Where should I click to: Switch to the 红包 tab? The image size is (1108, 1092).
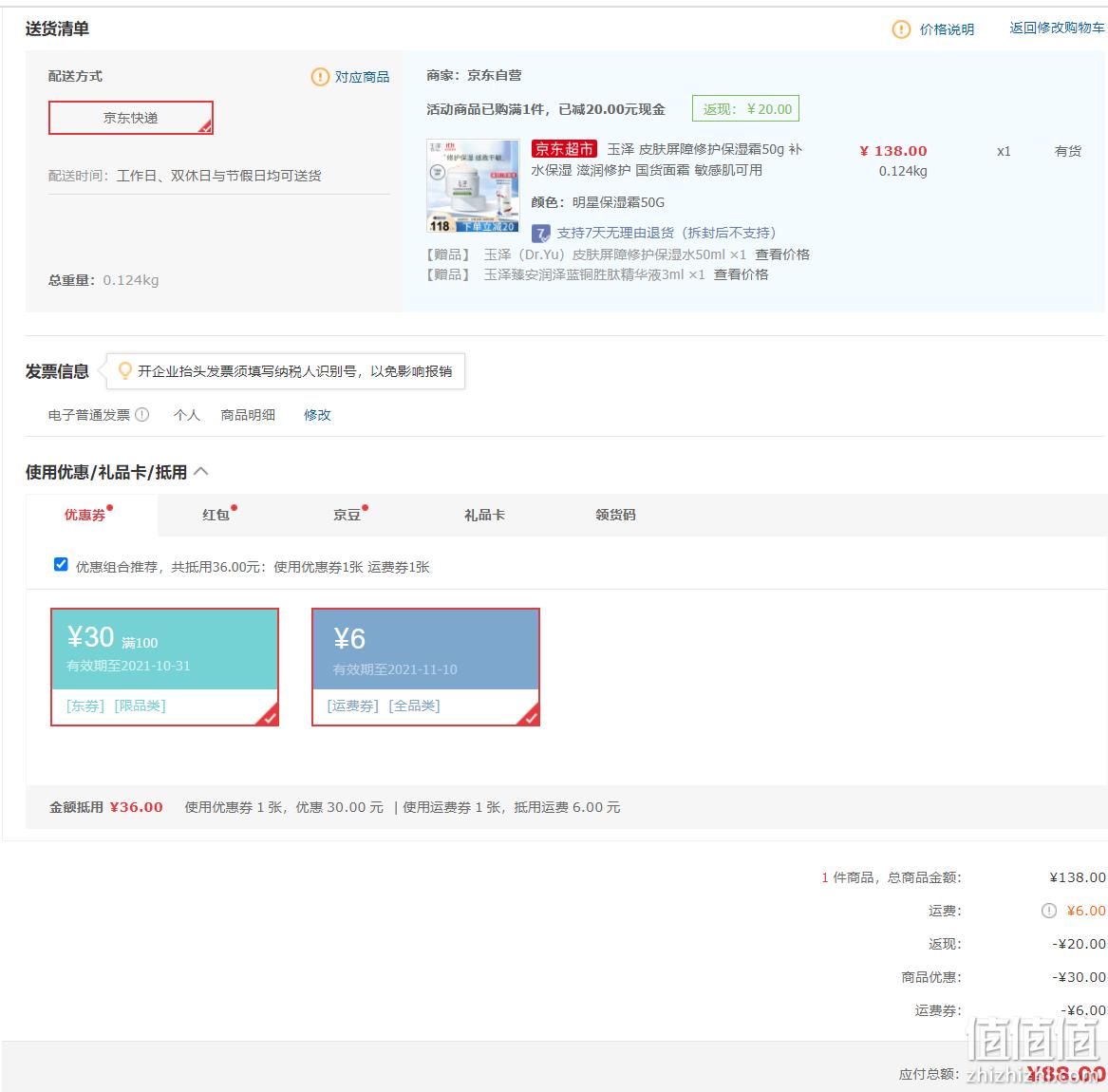coord(216,515)
